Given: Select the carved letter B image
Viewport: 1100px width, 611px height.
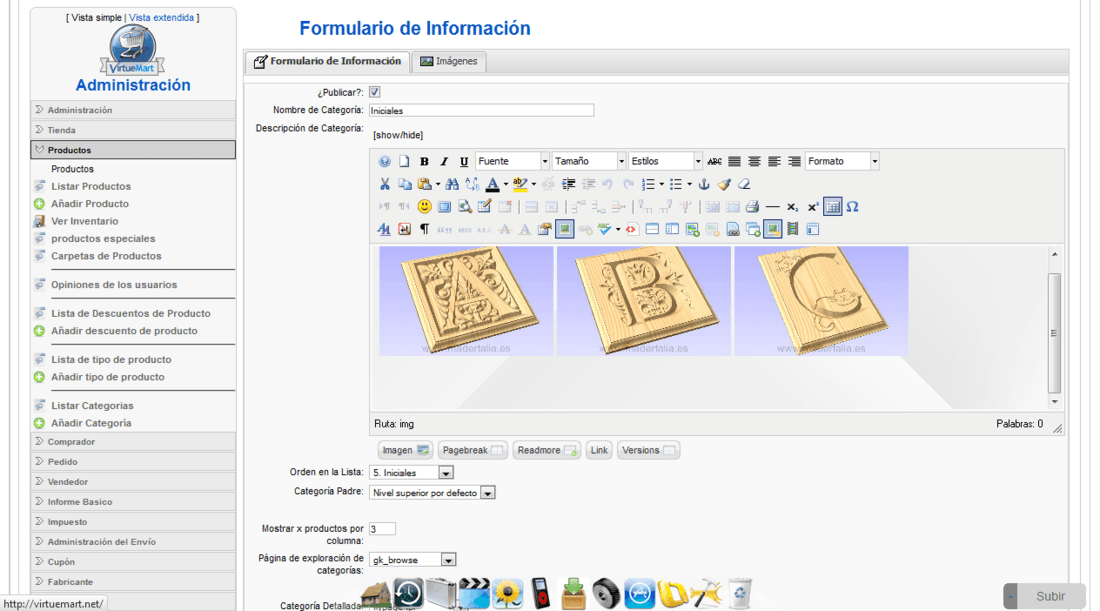Looking at the screenshot, I should (x=644, y=300).
